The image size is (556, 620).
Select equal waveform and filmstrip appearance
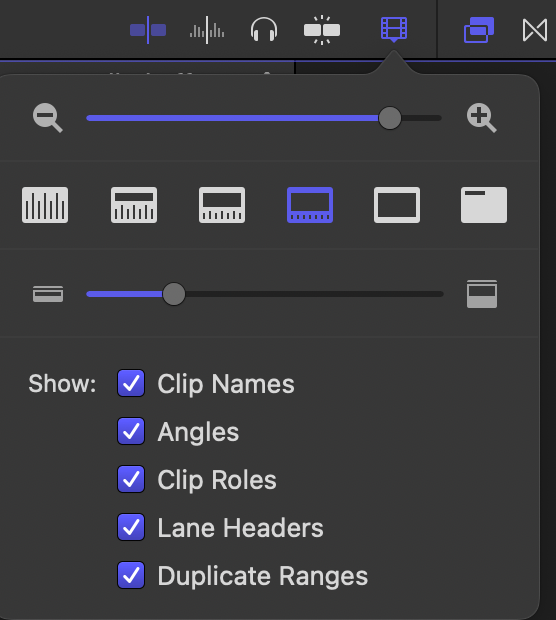click(222, 205)
